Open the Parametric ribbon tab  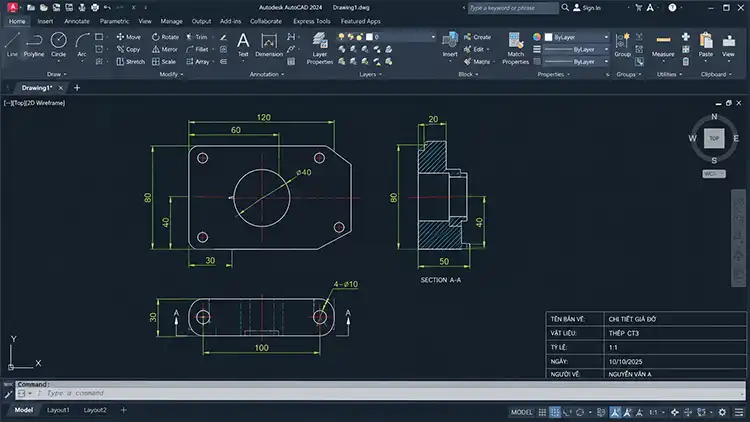pyautogui.click(x=114, y=21)
